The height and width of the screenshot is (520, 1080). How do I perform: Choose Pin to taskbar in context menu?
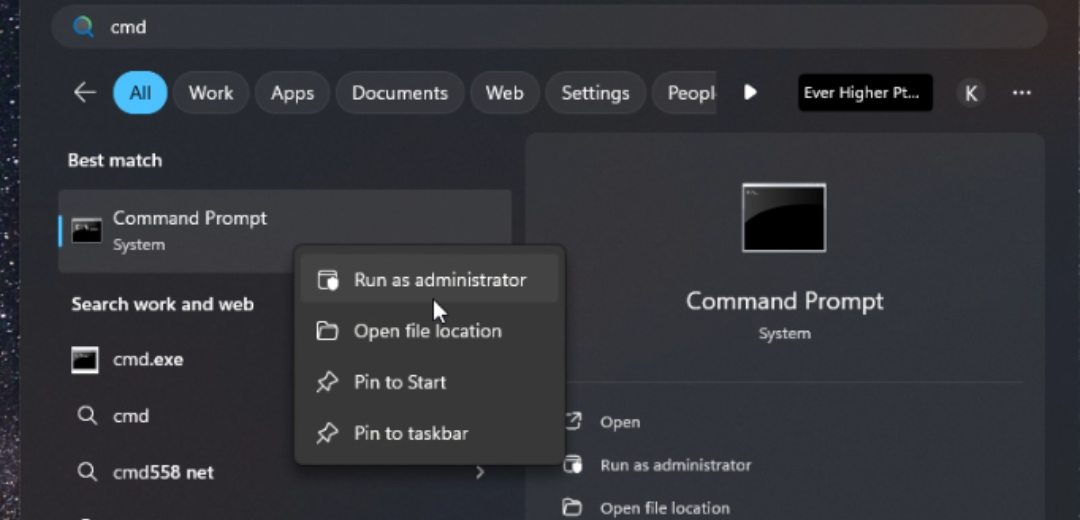[x=410, y=433]
